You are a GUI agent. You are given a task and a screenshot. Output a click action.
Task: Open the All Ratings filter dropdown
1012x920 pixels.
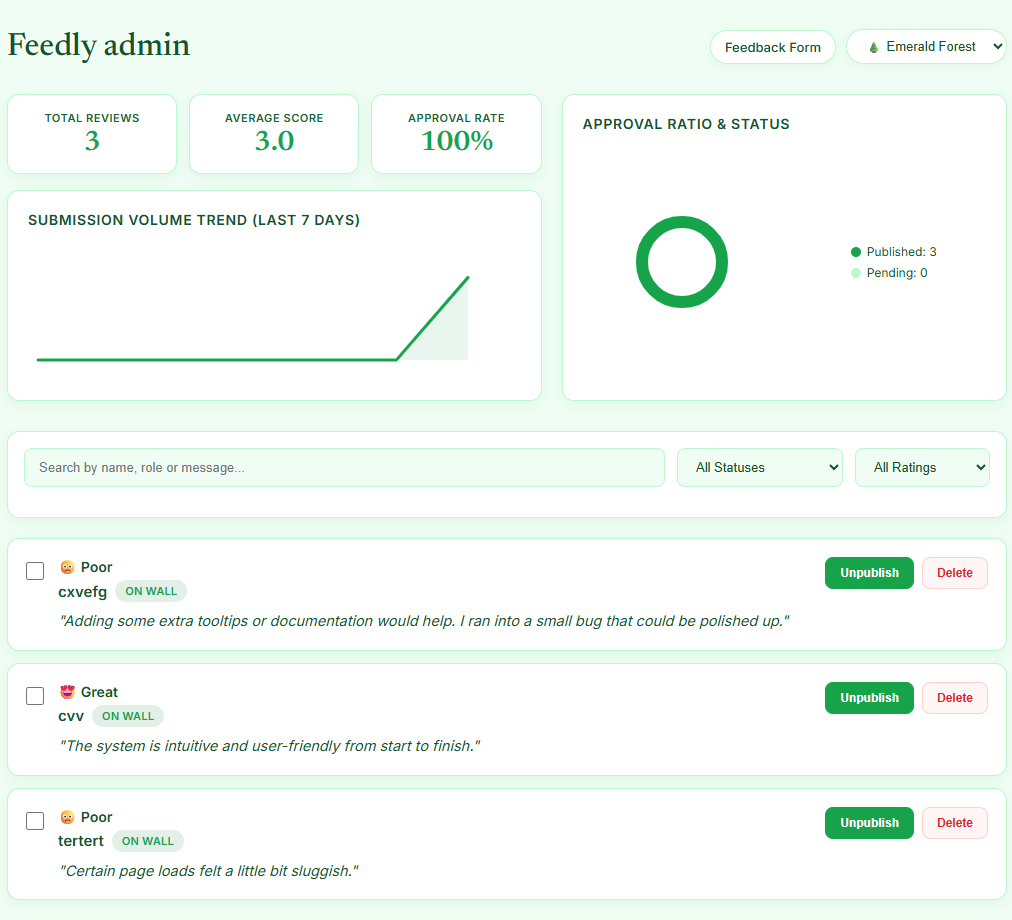click(x=922, y=467)
